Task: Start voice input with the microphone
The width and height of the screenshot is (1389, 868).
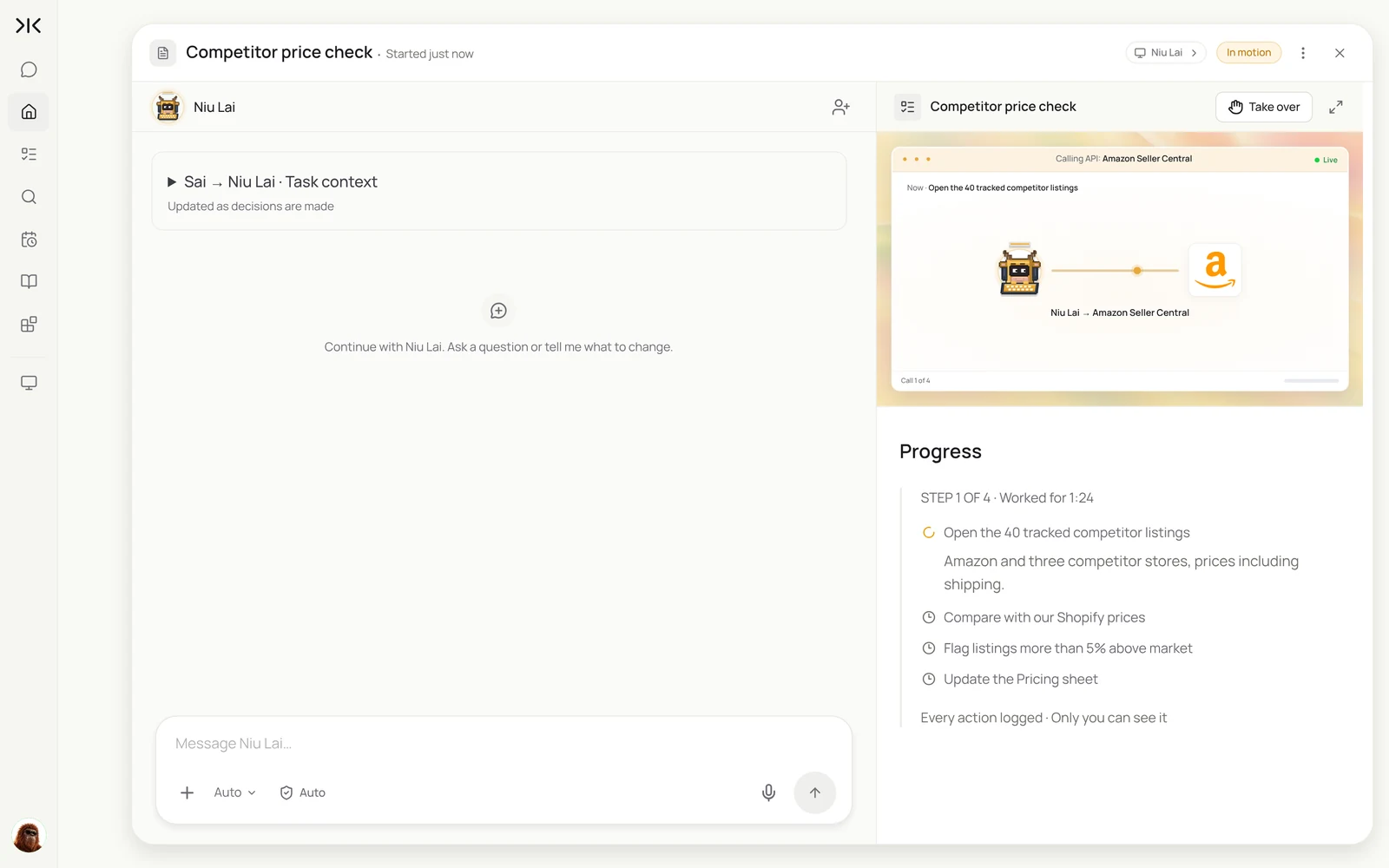Action: [768, 792]
